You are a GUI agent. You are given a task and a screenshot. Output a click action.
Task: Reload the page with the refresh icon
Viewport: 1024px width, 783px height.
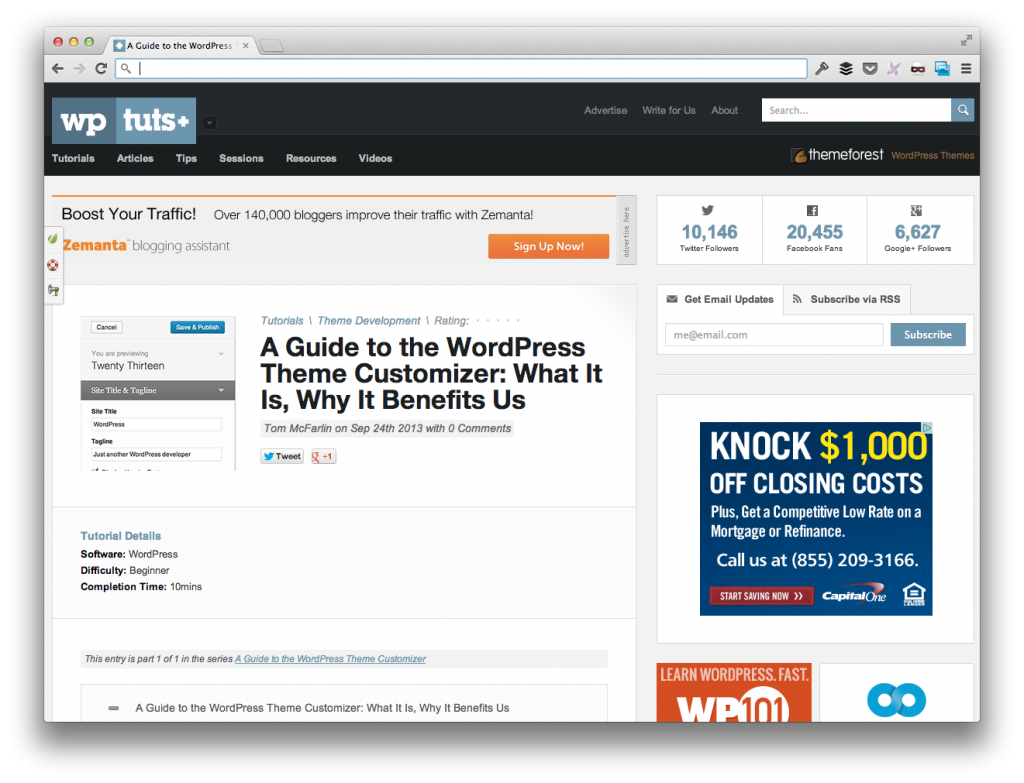[101, 69]
